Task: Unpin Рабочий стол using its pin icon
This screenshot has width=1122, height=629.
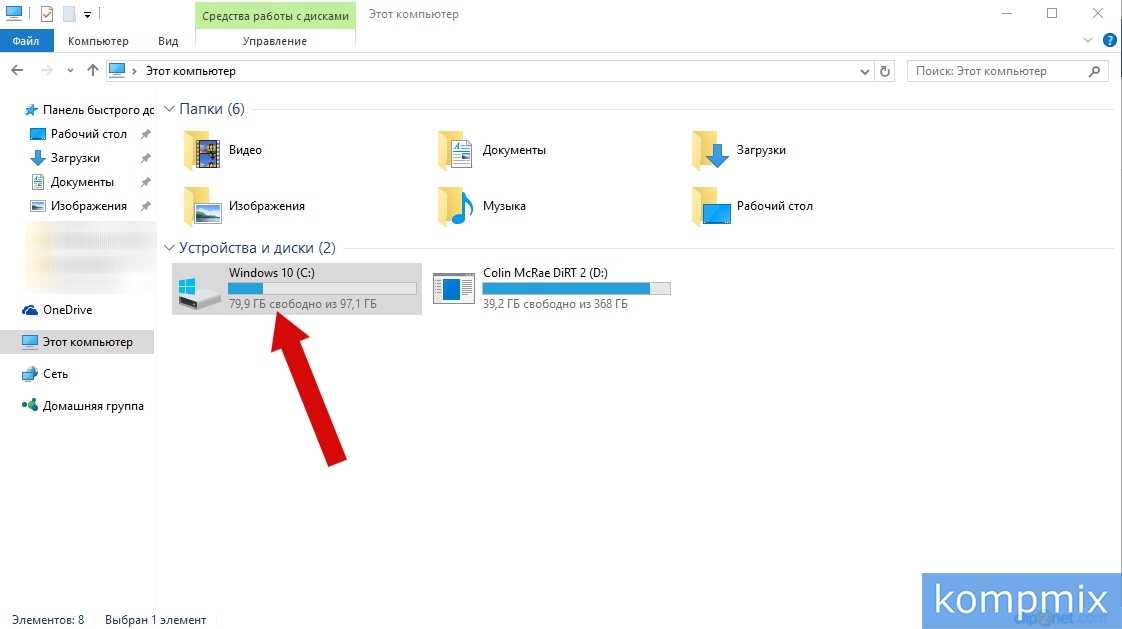Action: pyautogui.click(x=145, y=134)
